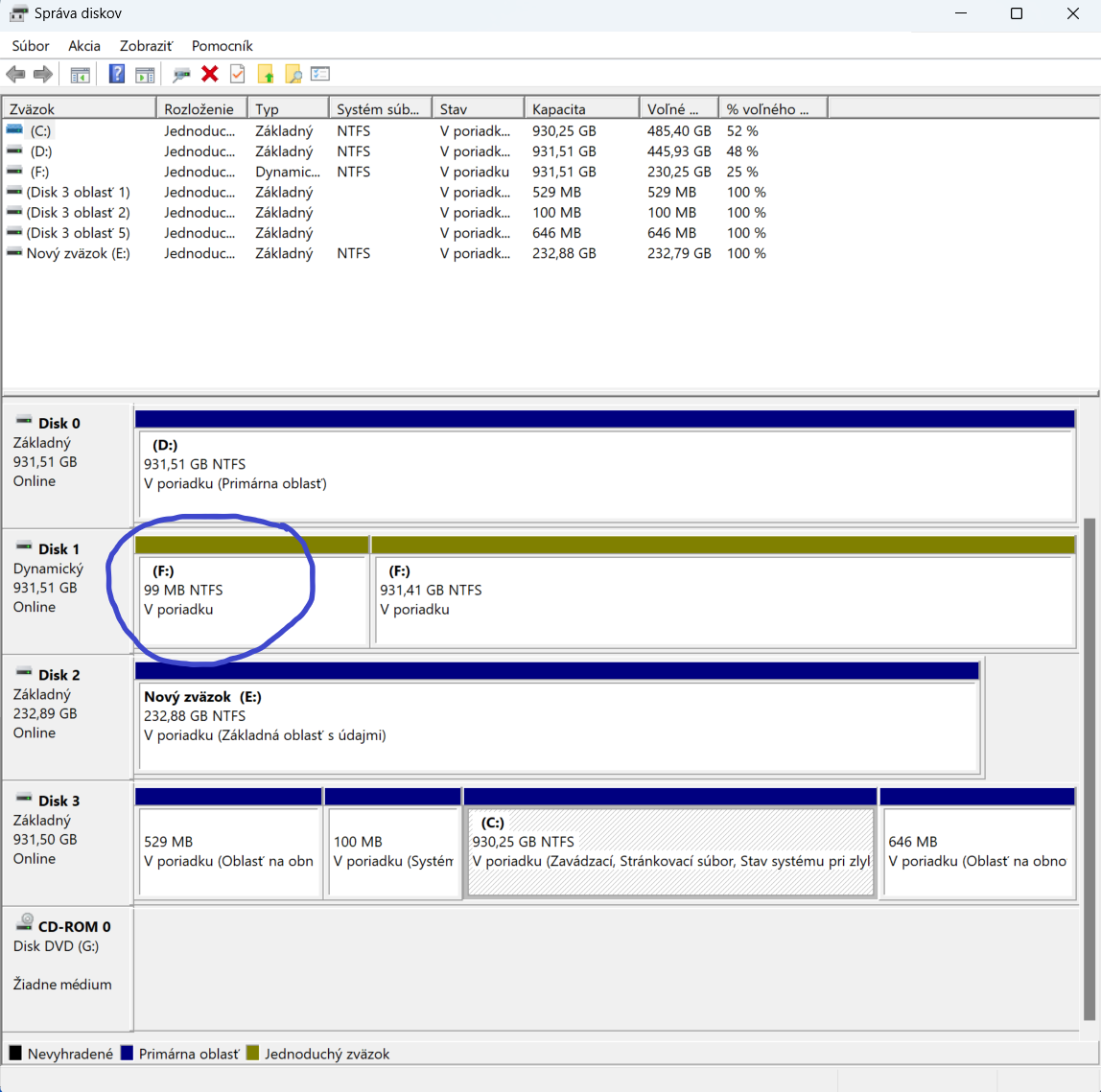Screen dimensions: 1101x1092
Task: Sort by the Rozloženie column header
Action: pos(201,108)
